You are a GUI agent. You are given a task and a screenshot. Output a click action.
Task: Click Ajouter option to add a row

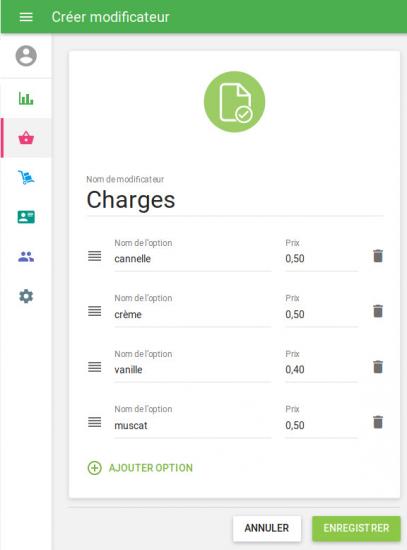[x=140, y=468]
